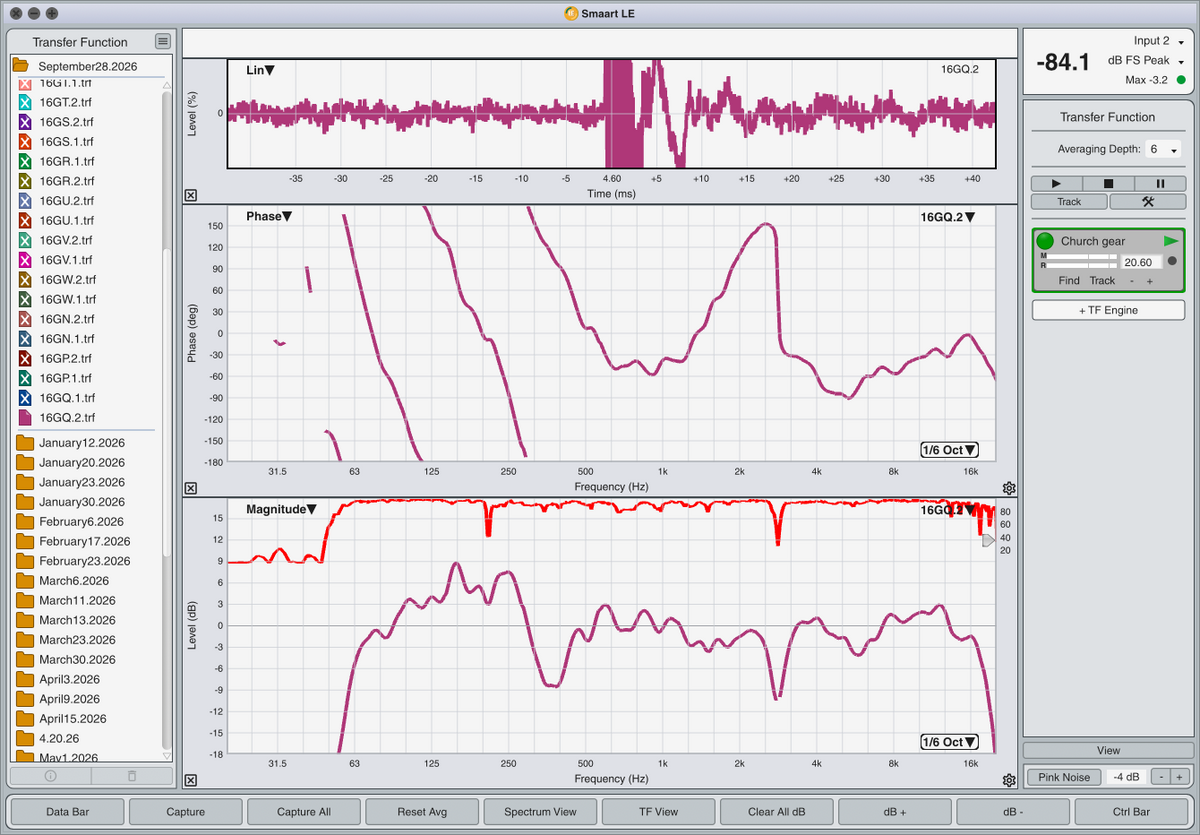The image size is (1200, 835).
Task: Collapse the September28.2026 folder
Action: point(20,65)
